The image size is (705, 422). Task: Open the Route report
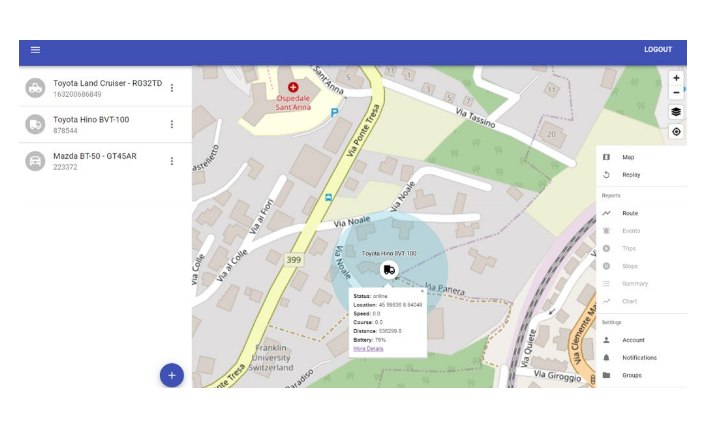[630, 213]
